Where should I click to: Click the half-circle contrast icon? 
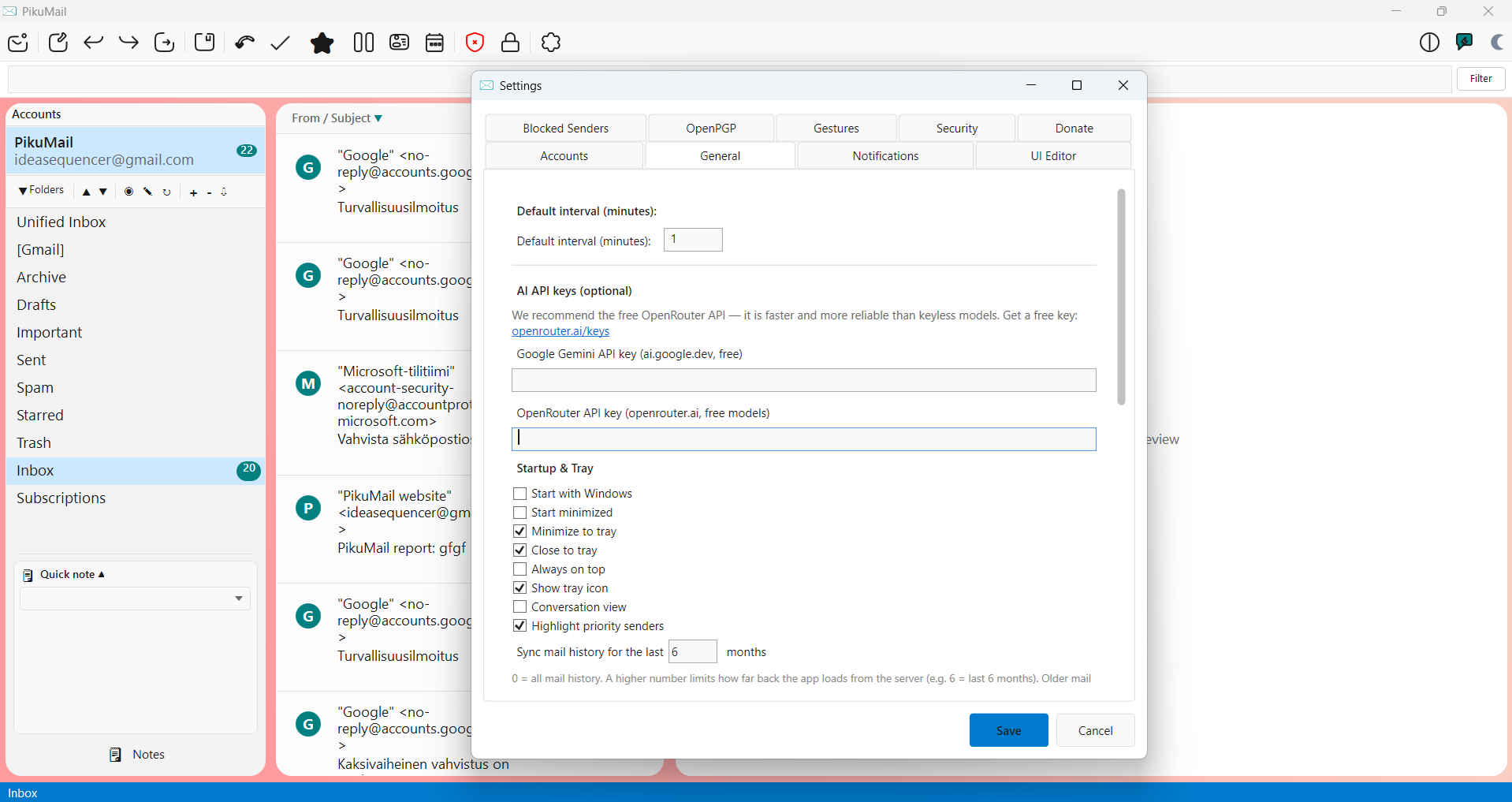[x=1429, y=43]
